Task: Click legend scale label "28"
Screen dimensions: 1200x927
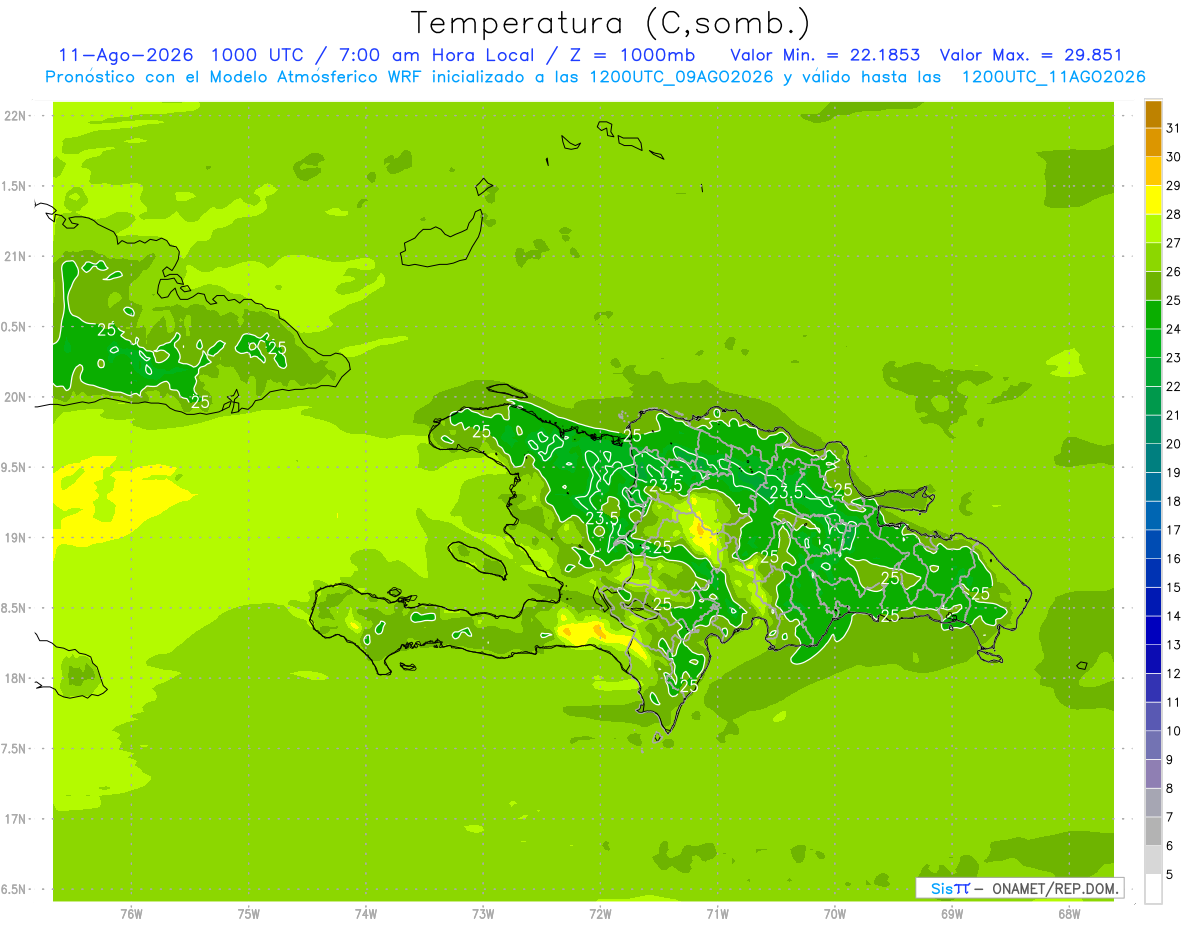Action: (1173, 214)
